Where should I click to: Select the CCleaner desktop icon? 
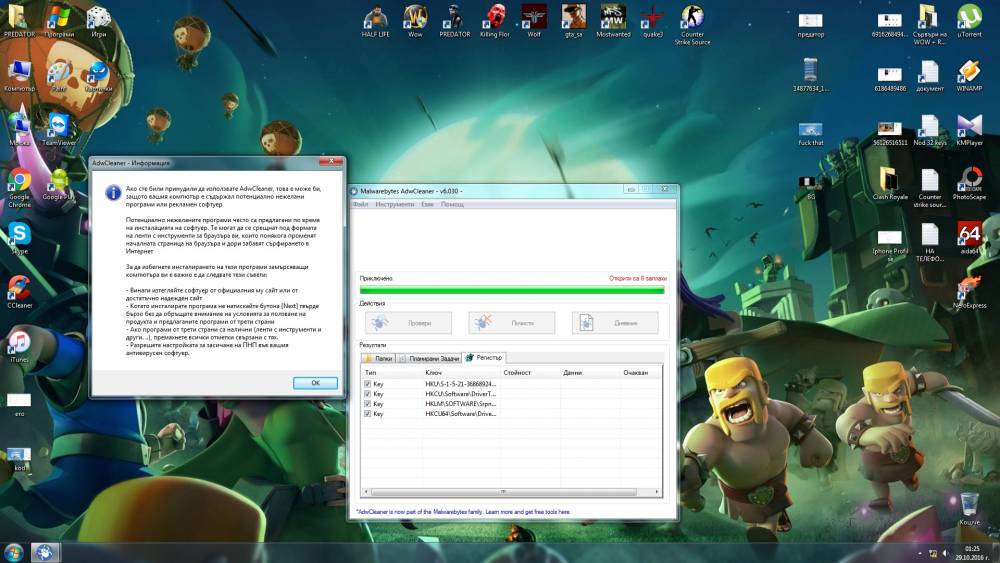tap(19, 292)
